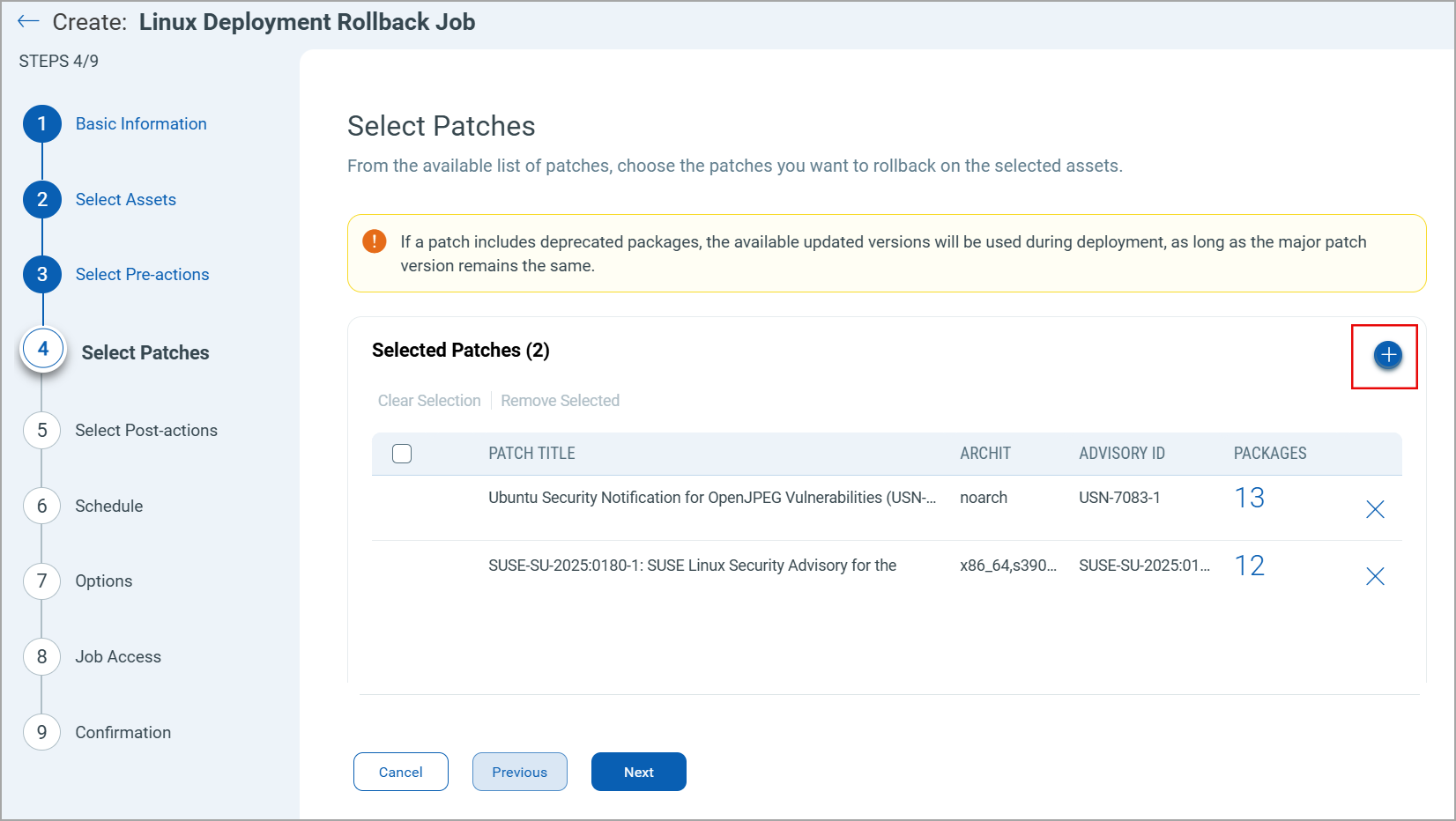Toggle the select-all patches checkbox

point(402,453)
